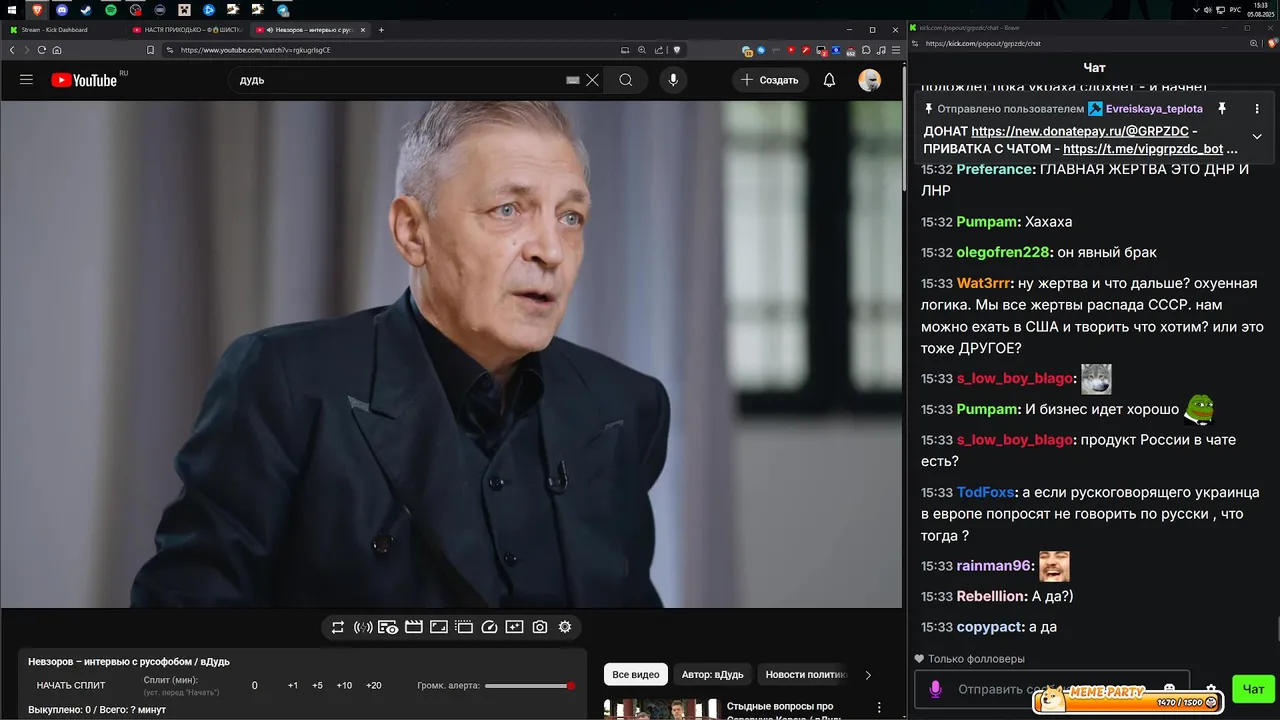Open Discord from the Windows taskbar

[62, 9]
